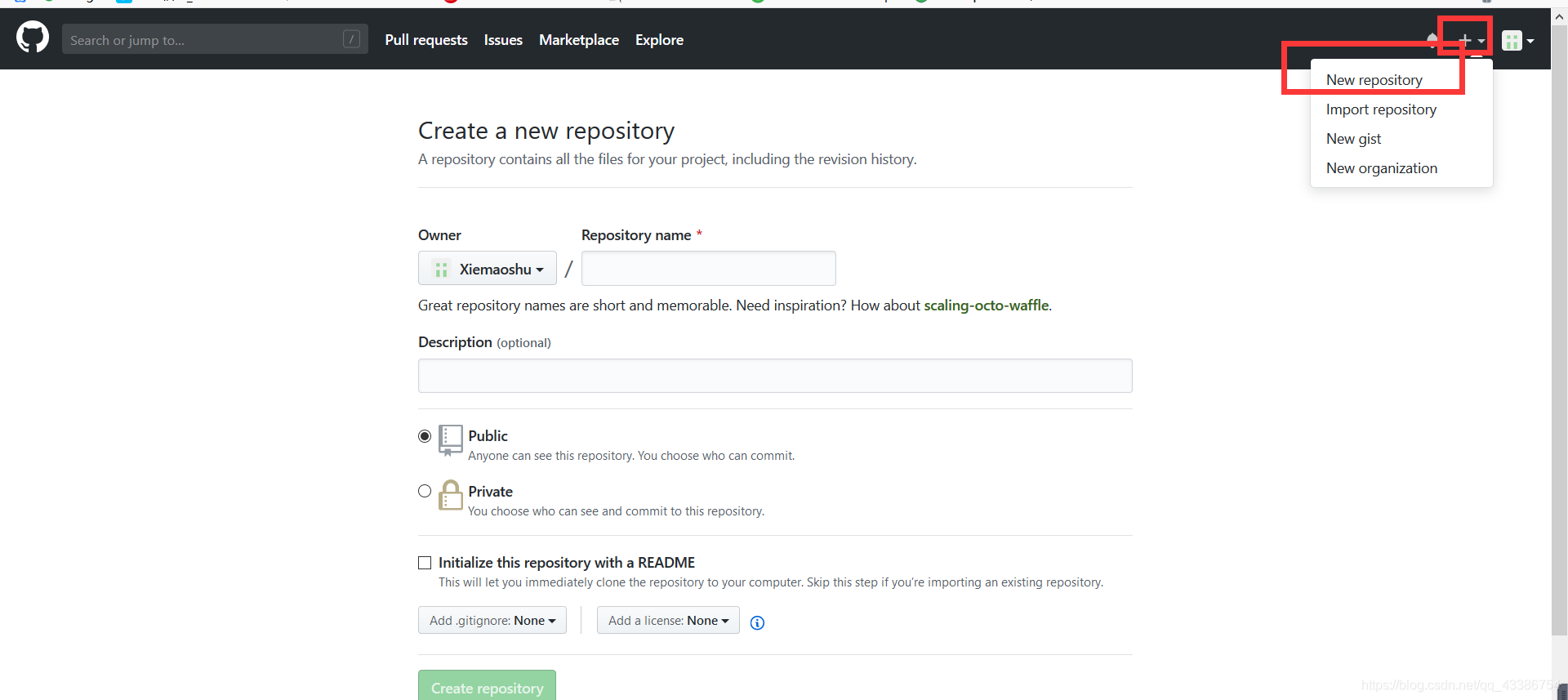
Task: Go to Pull requests in header
Action: [426, 40]
